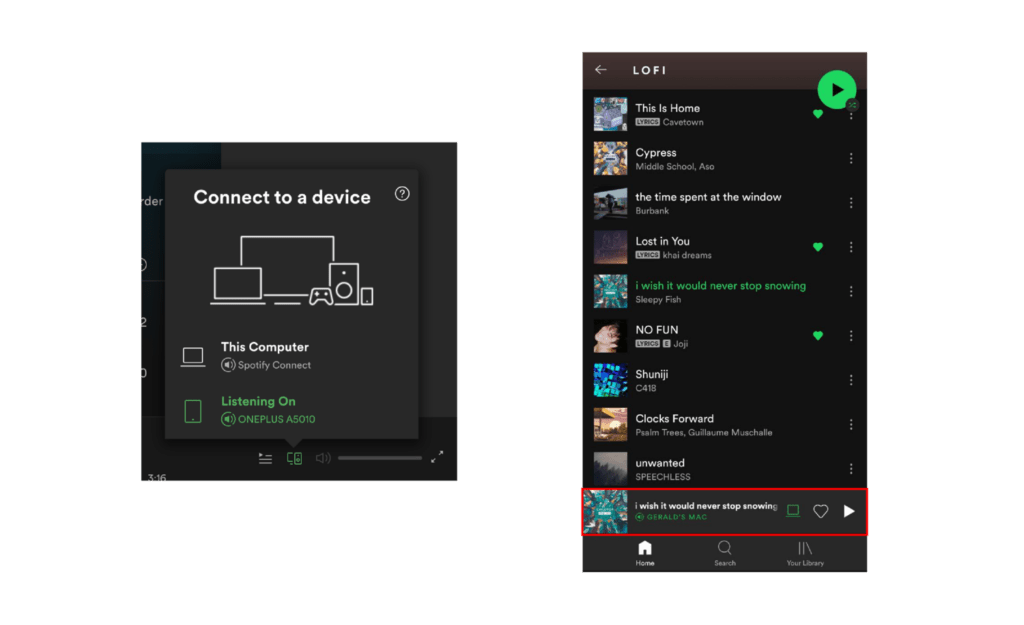
Task: Tap the NO FUN album thumbnail
Action: 610,336
